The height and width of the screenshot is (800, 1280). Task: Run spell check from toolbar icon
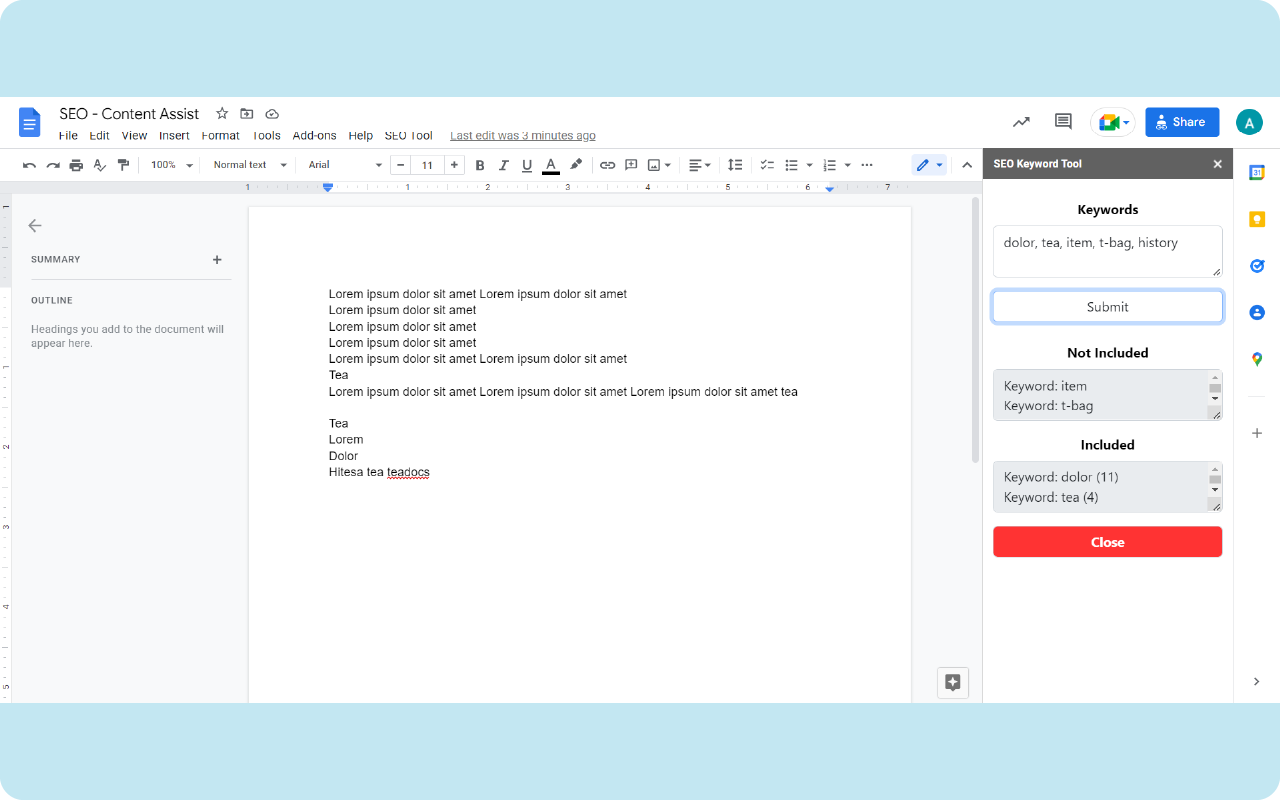99,165
